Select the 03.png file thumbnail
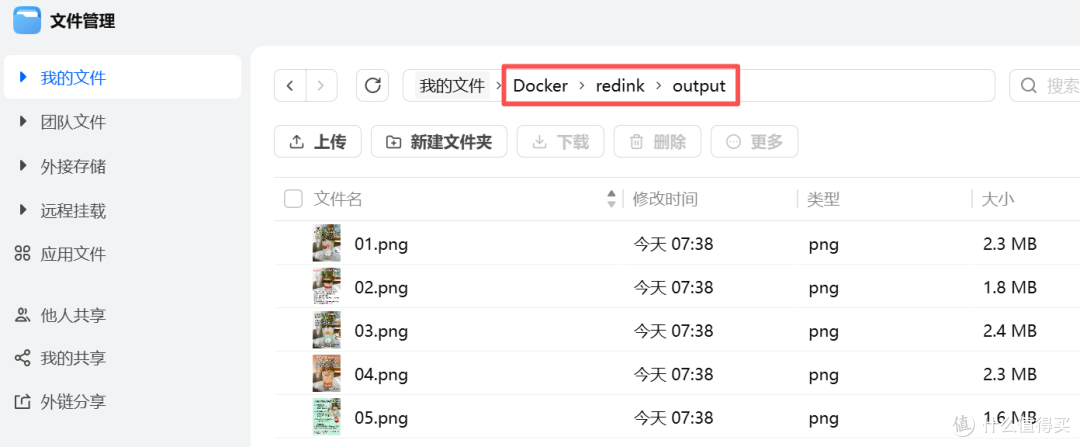The height and width of the screenshot is (447, 1080). coord(326,330)
